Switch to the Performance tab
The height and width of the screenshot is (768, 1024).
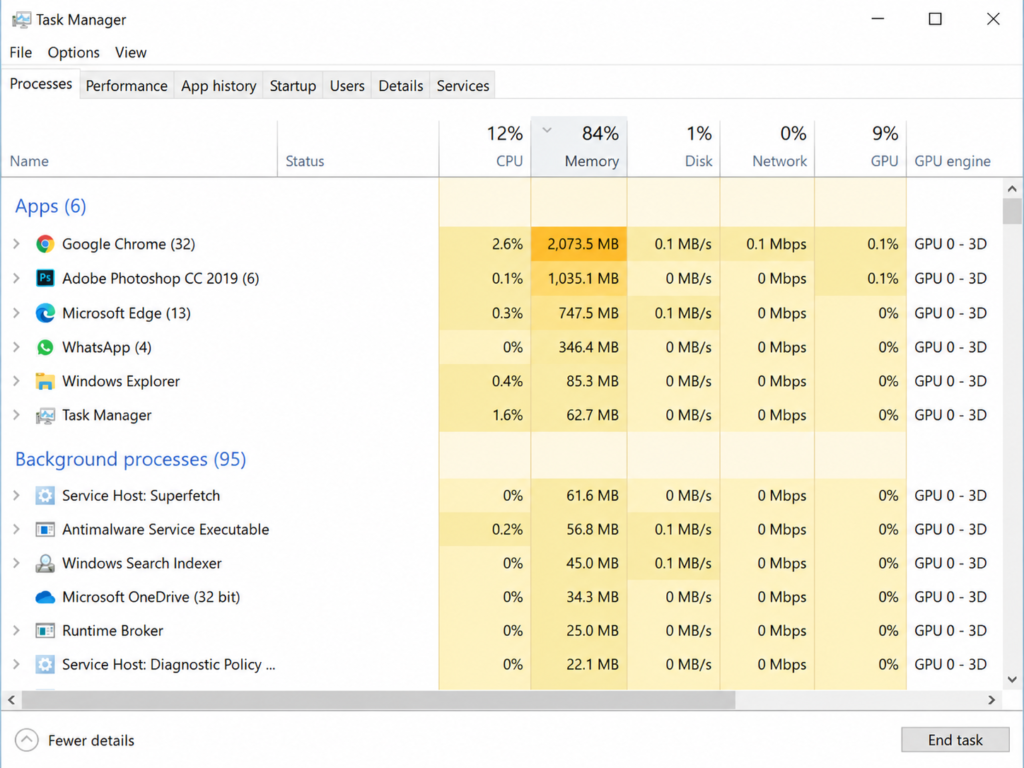click(x=127, y=86)
